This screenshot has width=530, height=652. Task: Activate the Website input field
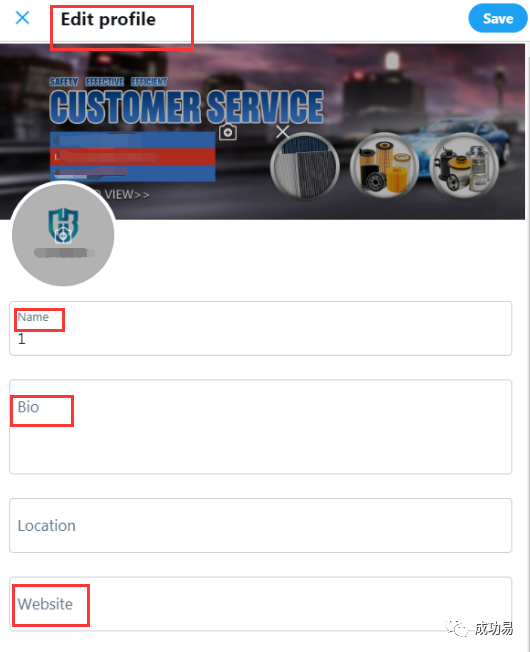click(x=261, y=604)
